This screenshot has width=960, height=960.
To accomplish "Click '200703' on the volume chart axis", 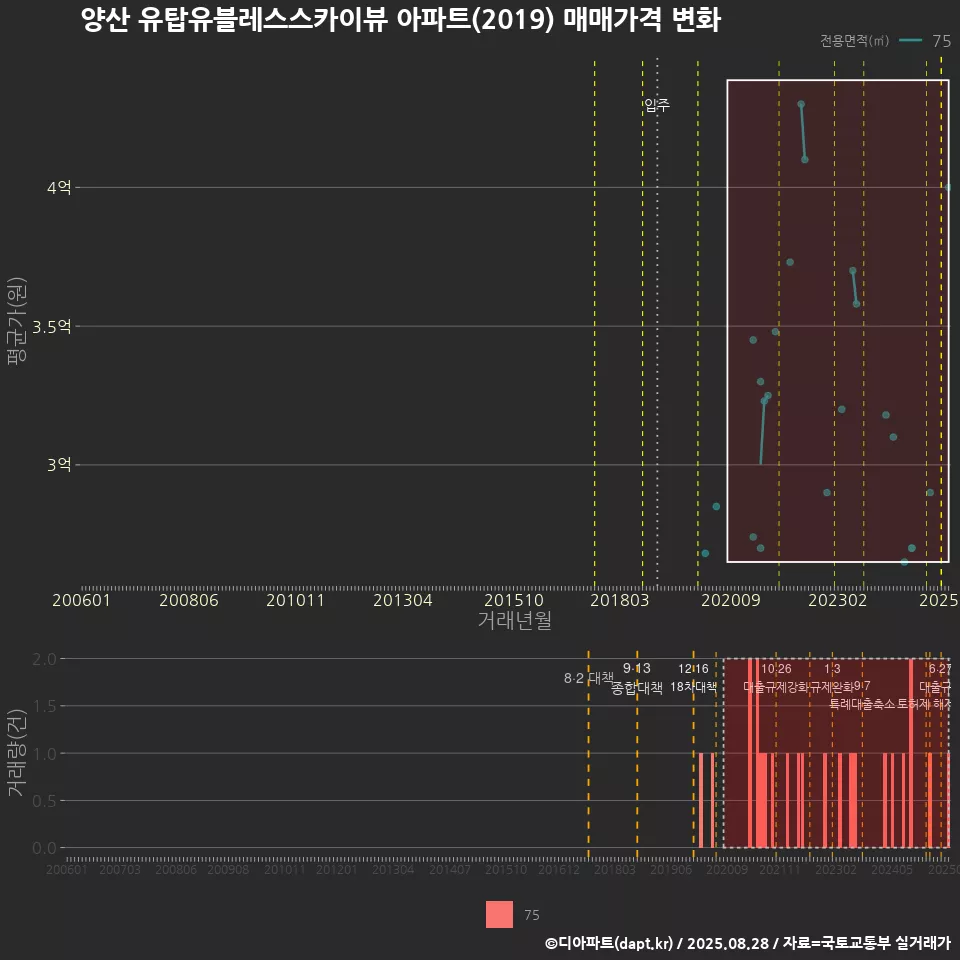I will click(x=120, y=869).
